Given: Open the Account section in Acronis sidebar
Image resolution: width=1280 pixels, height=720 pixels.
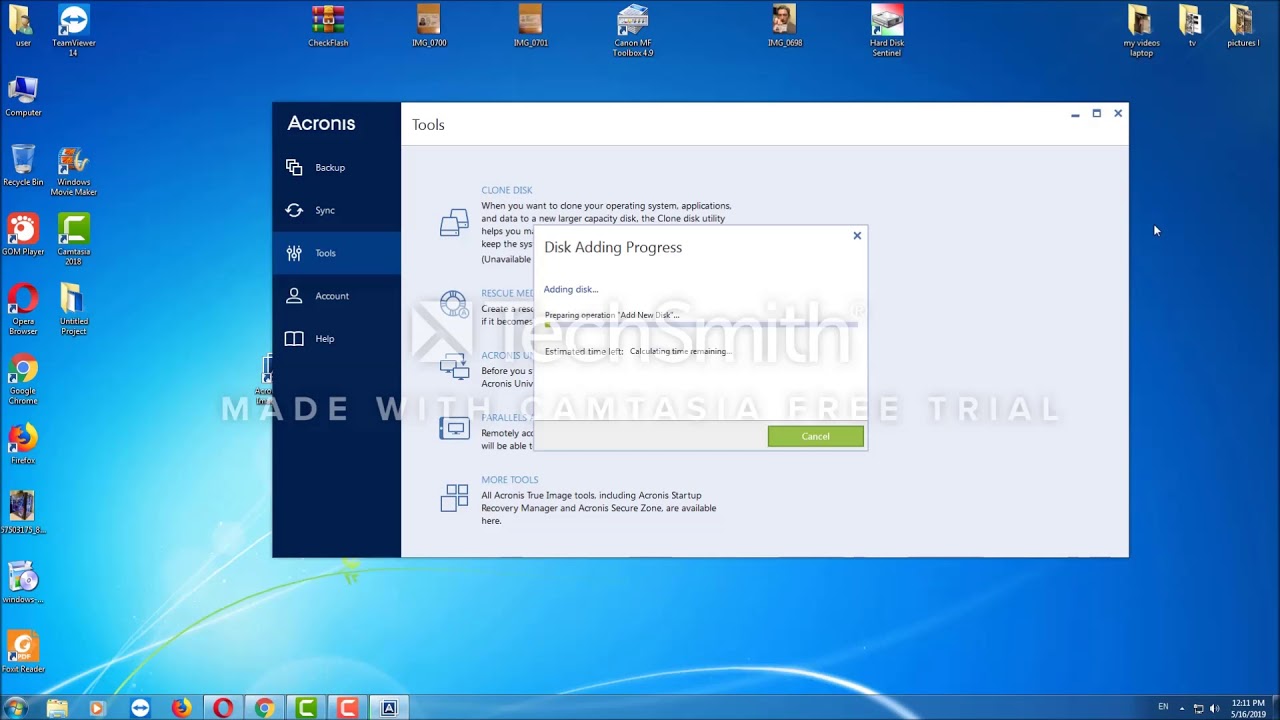Looking at the screenshot, I should pyautogui.click(x=337, y=296).
